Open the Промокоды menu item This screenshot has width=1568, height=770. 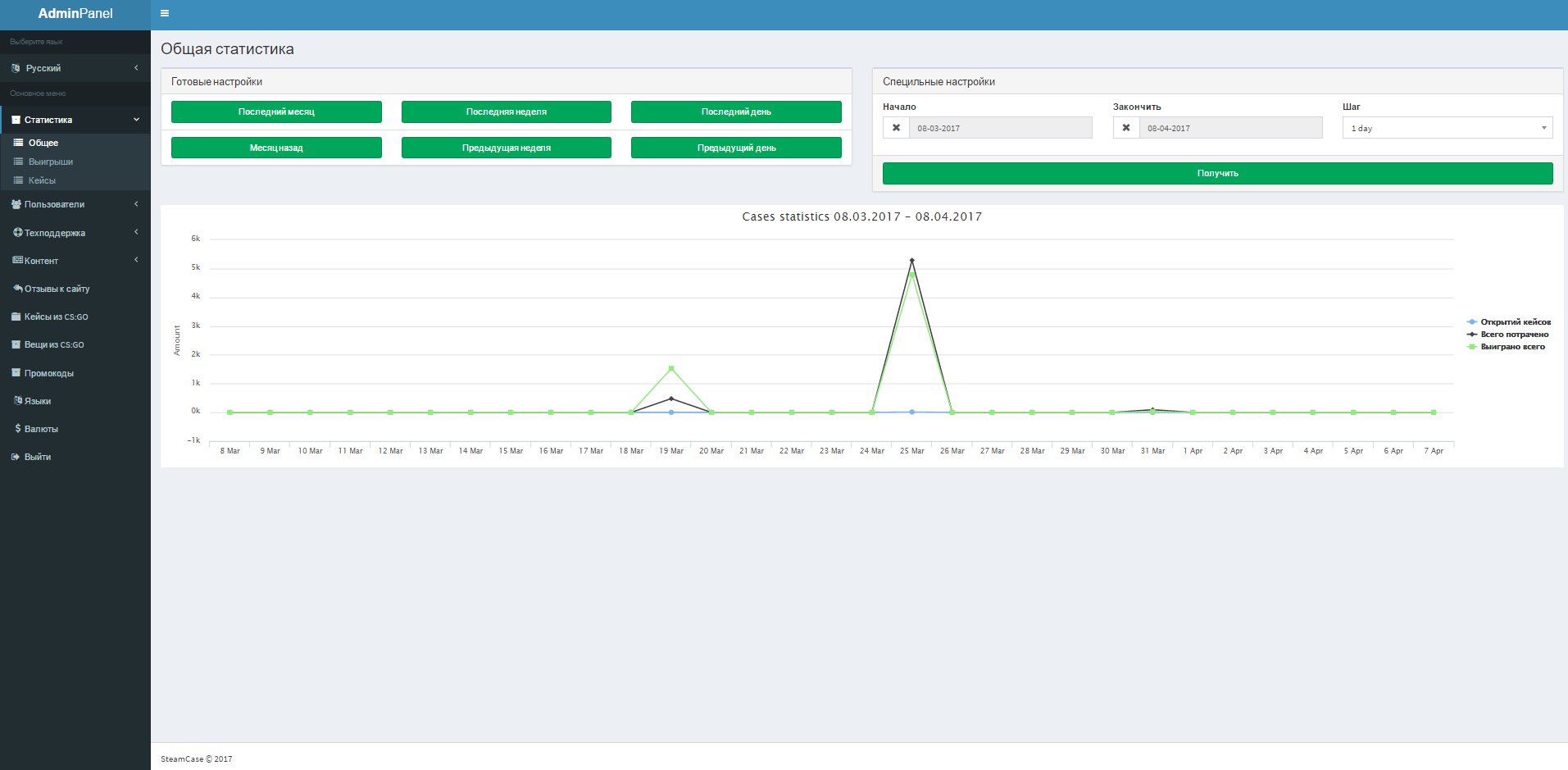[x=75, y=373]
